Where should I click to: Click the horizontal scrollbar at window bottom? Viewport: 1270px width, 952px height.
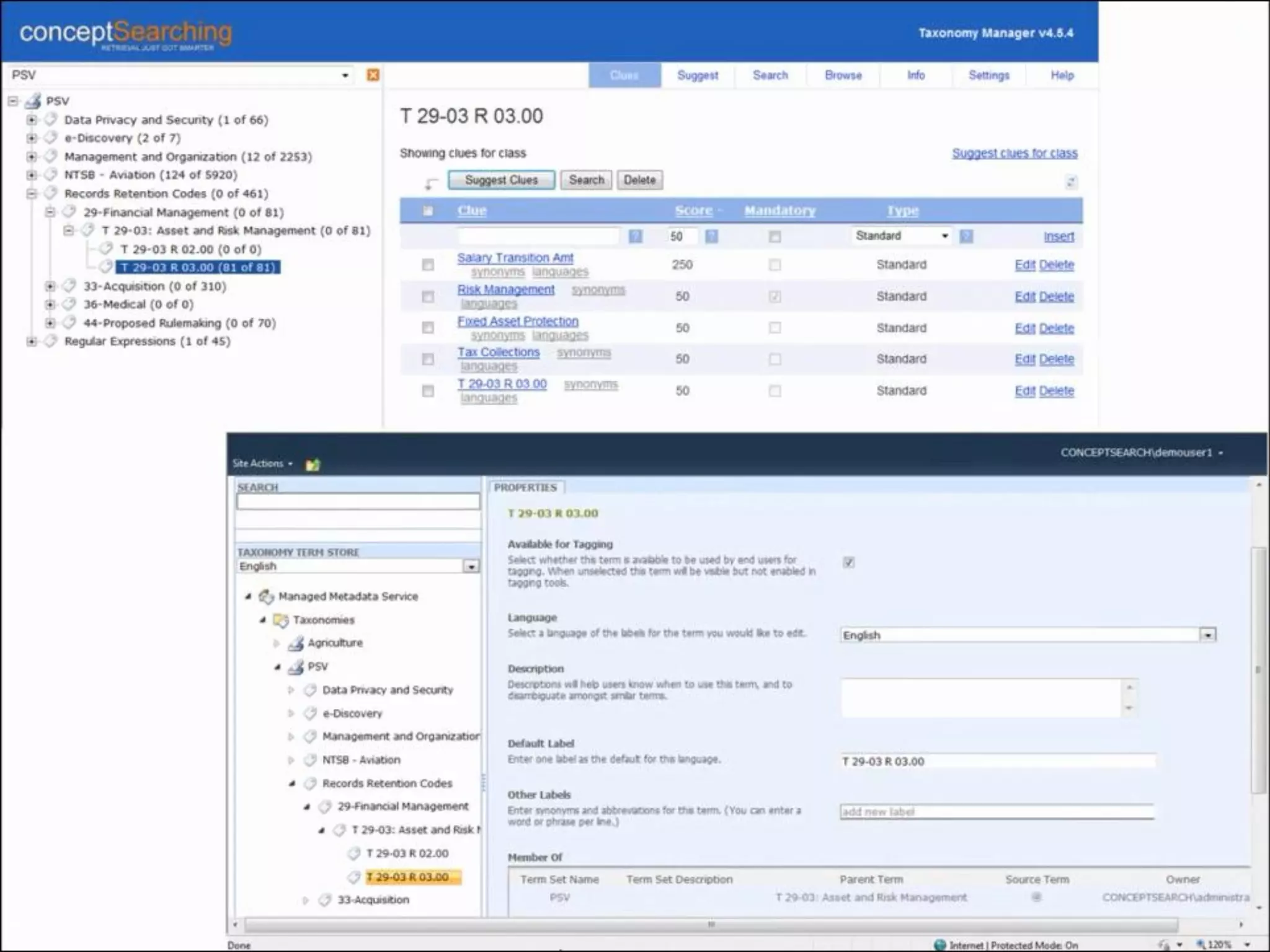pyautogui.click(x=711, y=925)
